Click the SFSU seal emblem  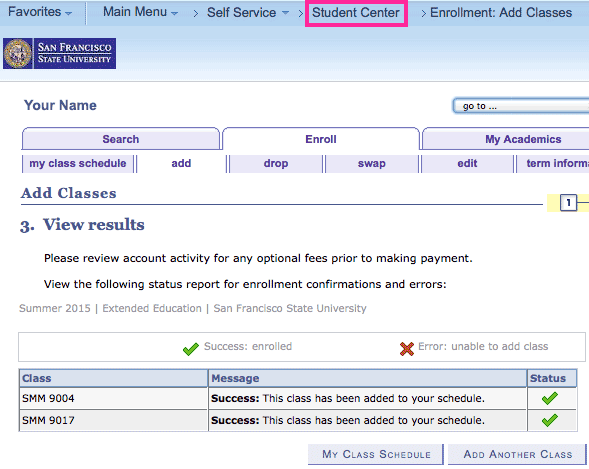(x=18, y=53)
